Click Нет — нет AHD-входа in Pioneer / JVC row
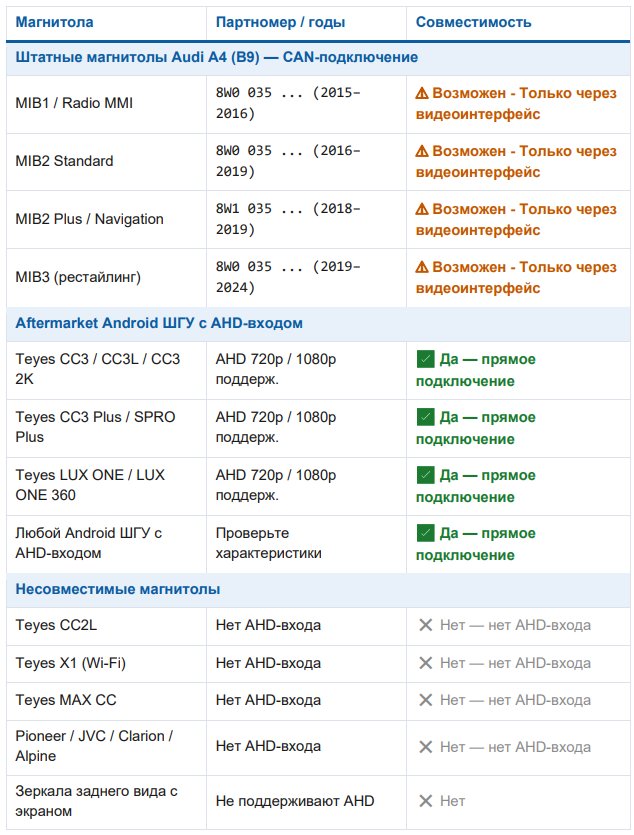Screen dimensions: 634x835 [515, 747]
